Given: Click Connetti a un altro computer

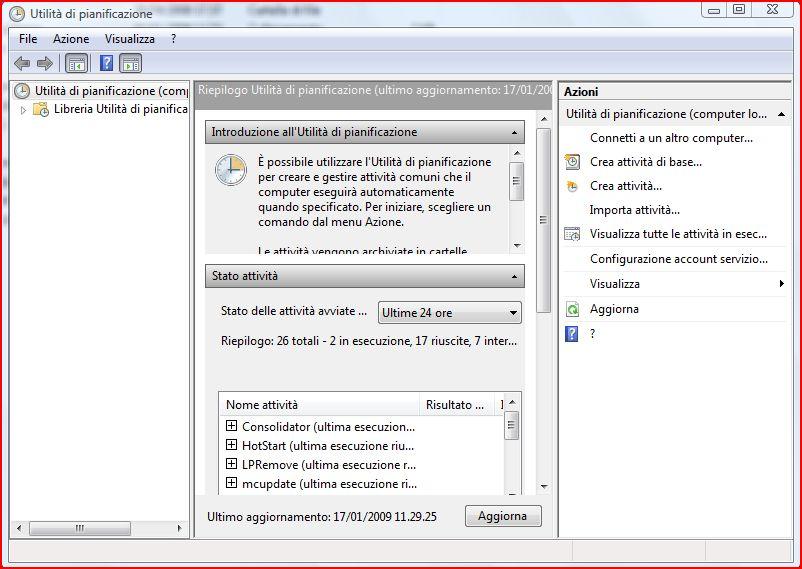Looking at the screenshot, I should pyautogui.click(x=671, y=138).
